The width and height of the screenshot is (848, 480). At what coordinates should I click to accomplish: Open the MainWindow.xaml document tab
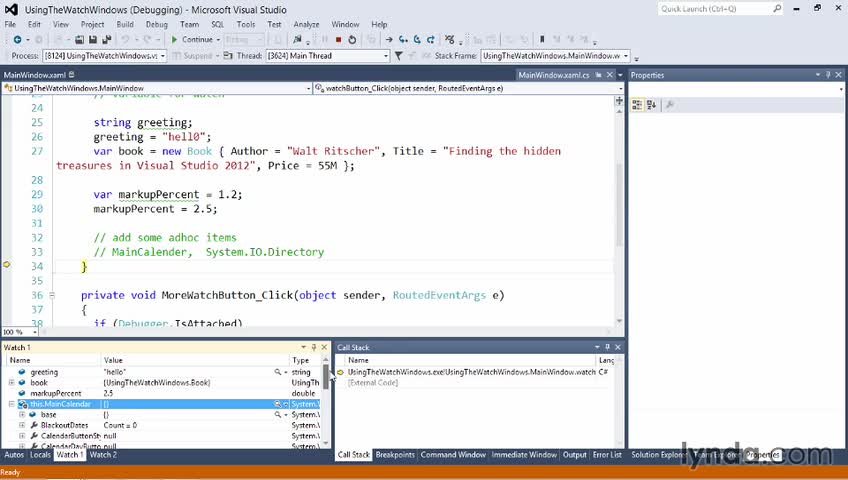point(35,75)
